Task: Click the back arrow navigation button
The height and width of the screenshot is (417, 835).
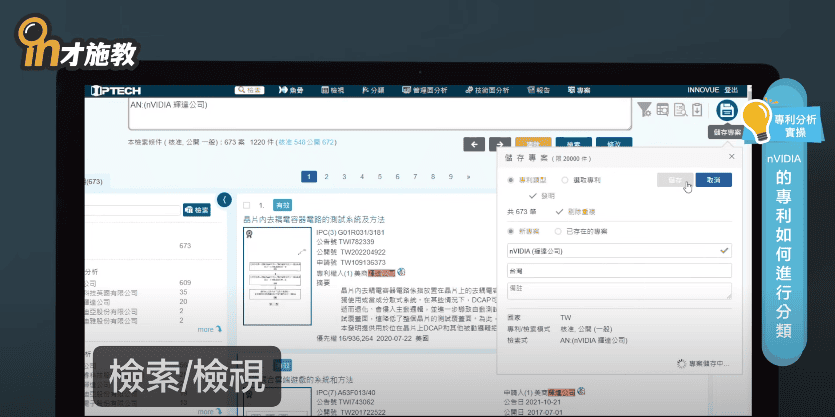Action: 475,144
